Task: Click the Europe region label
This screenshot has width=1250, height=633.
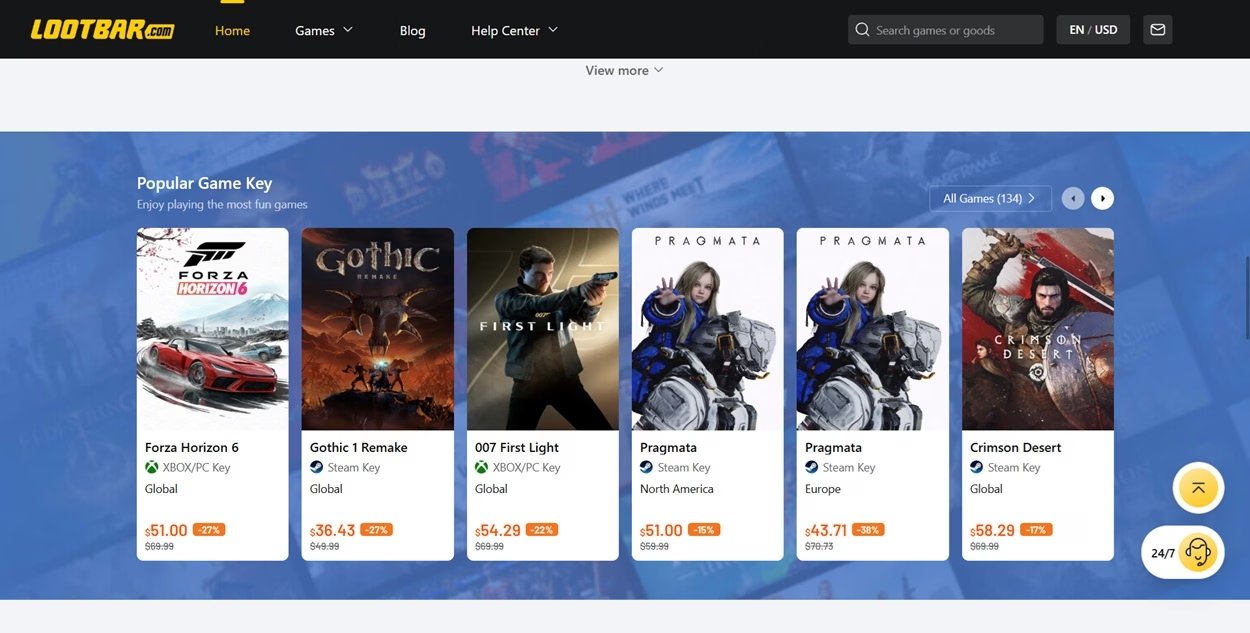Action: tap(823, 489)
